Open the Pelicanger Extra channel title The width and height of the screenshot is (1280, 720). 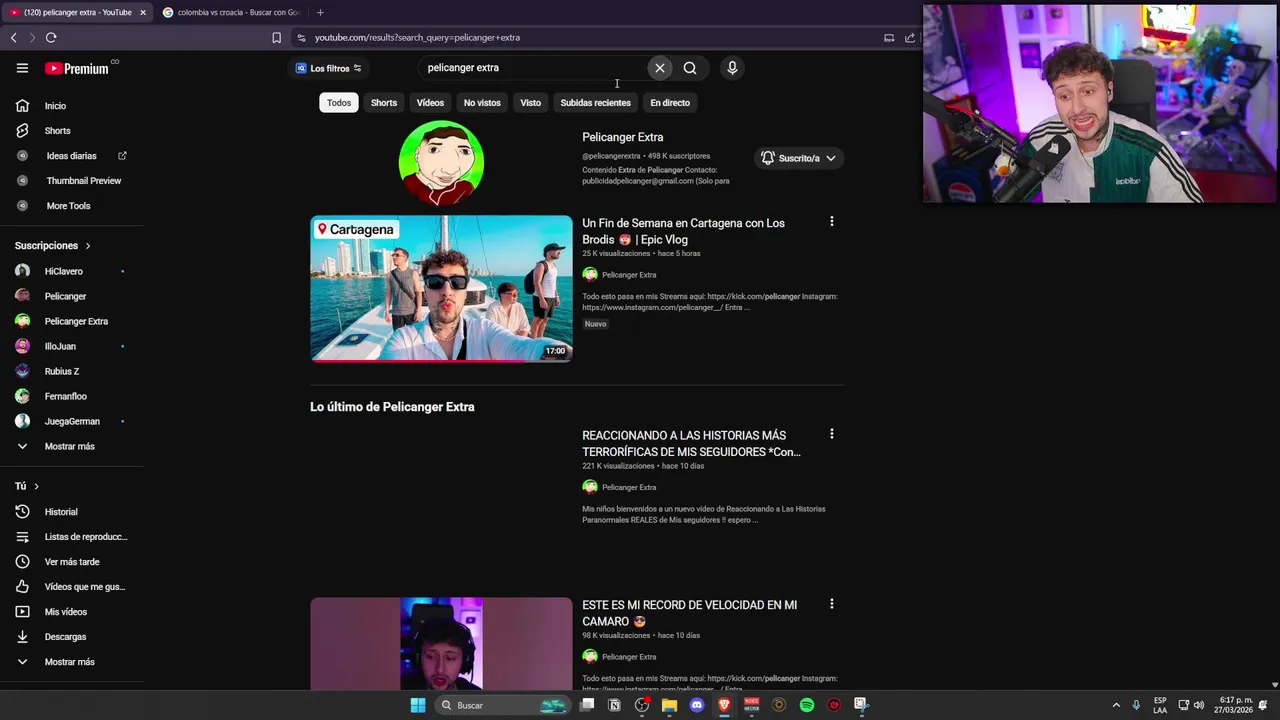pos(623,137)
